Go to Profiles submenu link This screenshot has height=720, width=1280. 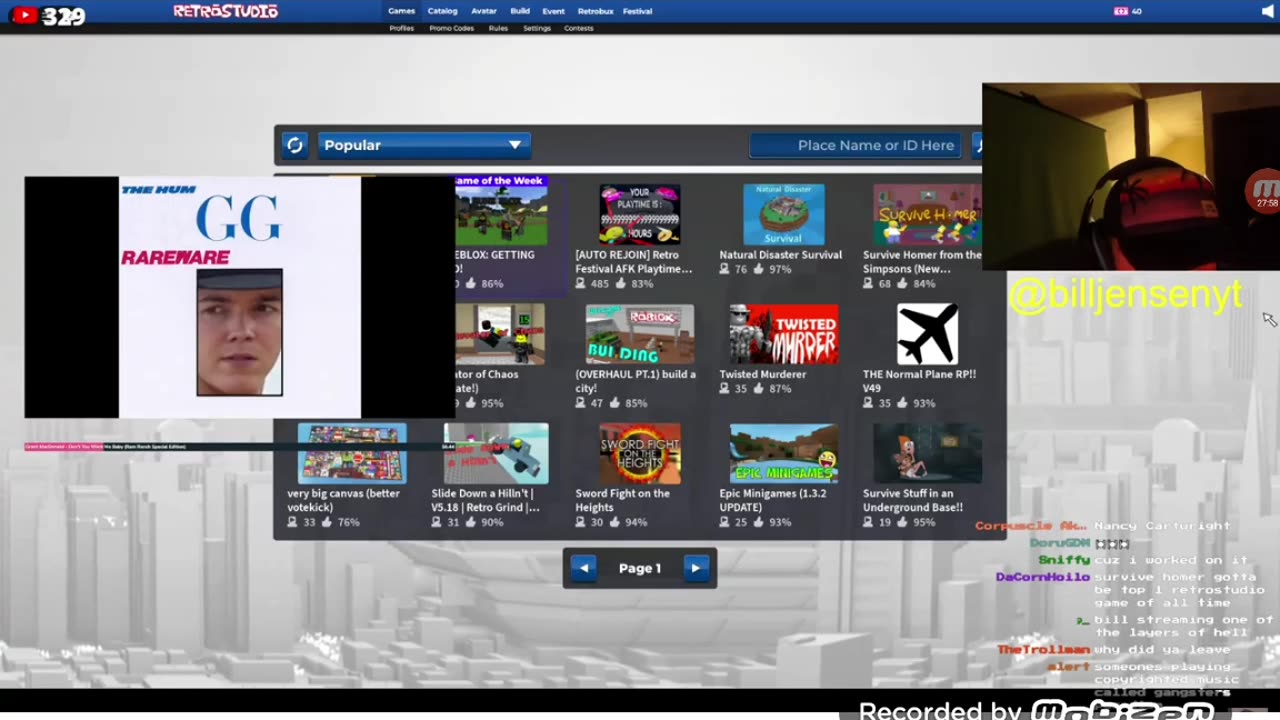coord(401,28)
